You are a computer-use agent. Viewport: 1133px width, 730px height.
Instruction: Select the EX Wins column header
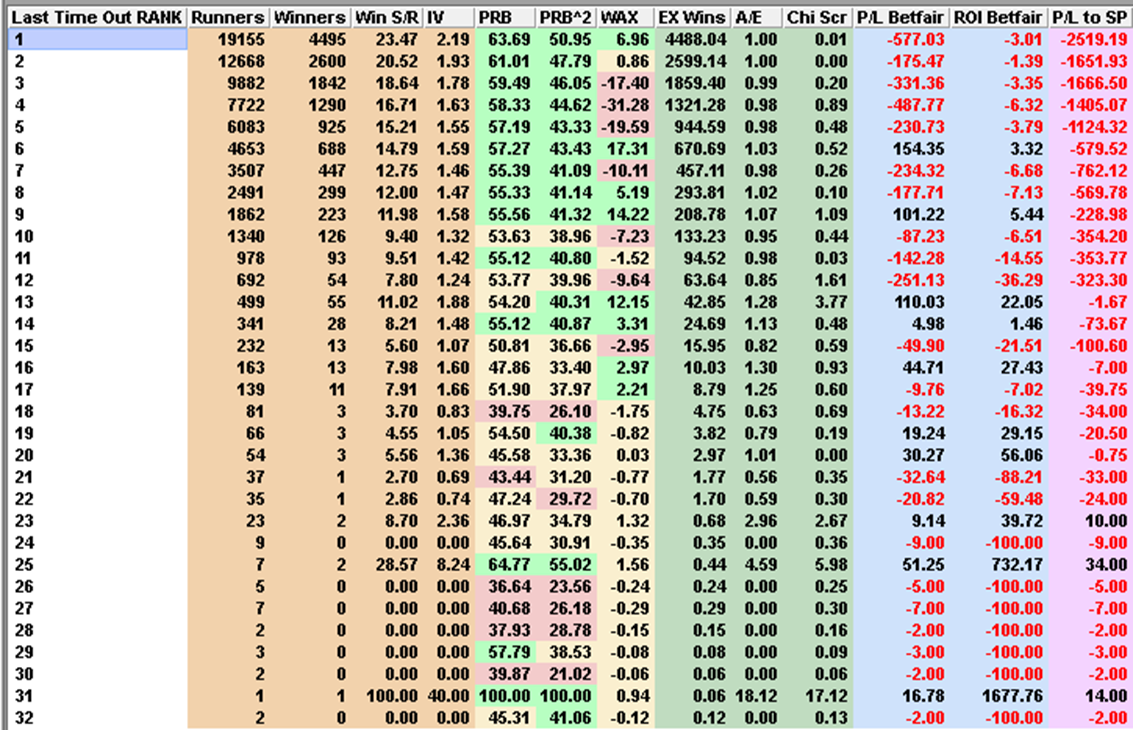pyautogui.click(x=693, y=18)
